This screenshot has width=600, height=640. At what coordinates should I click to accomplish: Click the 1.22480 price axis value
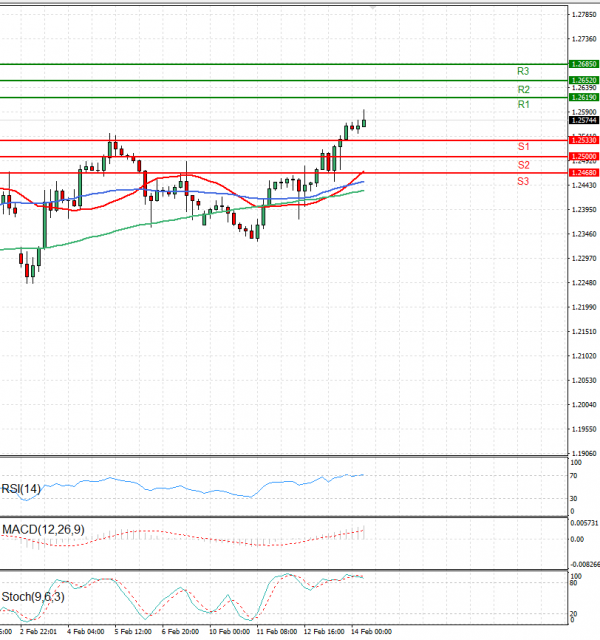coord(584,282)
